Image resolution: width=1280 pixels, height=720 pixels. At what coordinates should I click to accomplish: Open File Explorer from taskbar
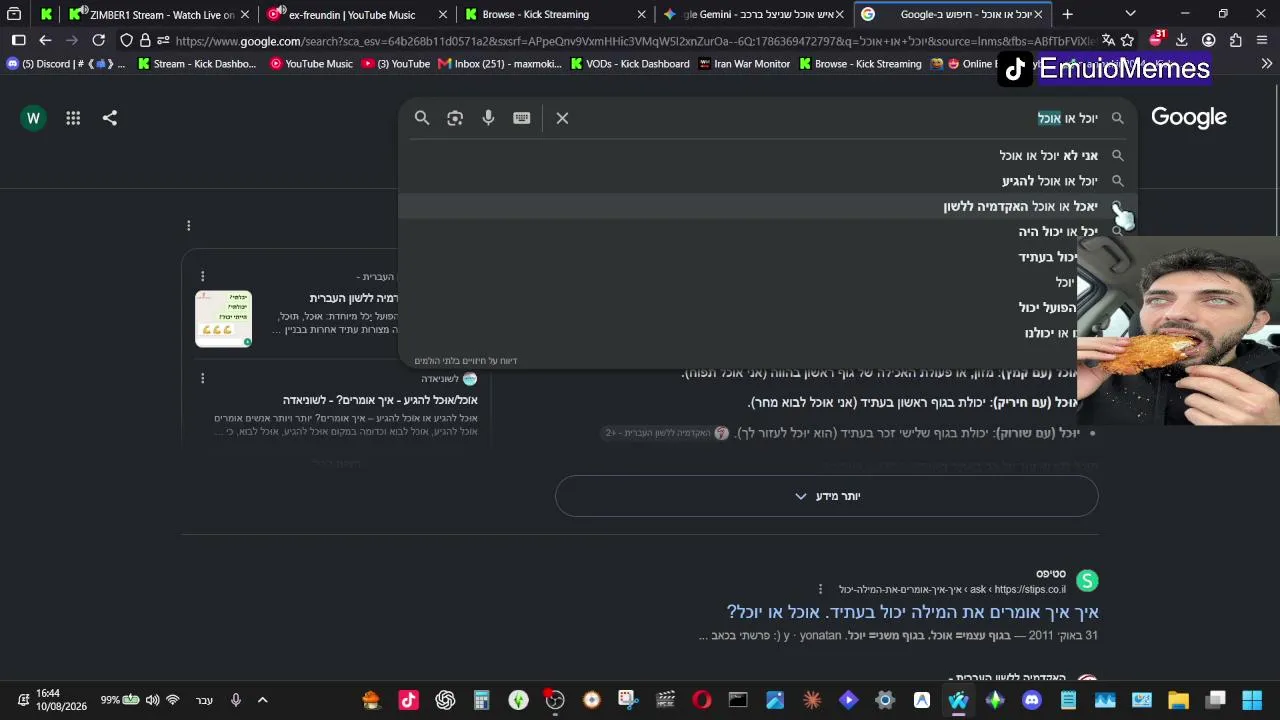[1178, 700]
